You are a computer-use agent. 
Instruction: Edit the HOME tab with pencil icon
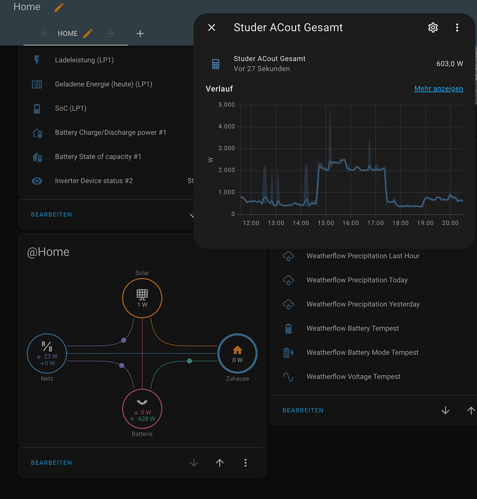(88, 33)
